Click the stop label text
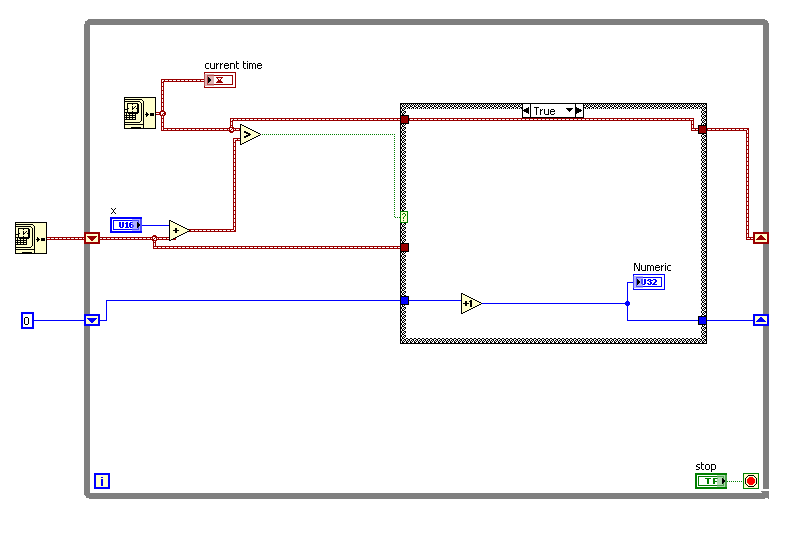The width and height of the screenshot is (802, 543). [706, 466]
